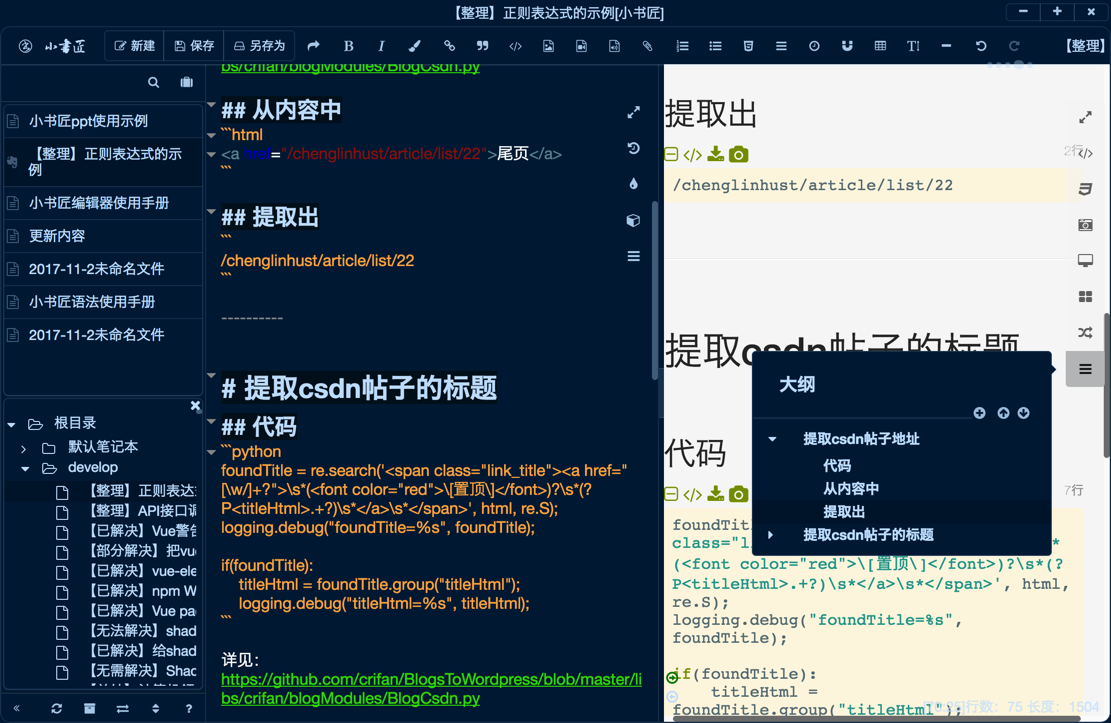Click the history rotate icon beside the editor
The image size is (1111, 723).
click(633, 148)
